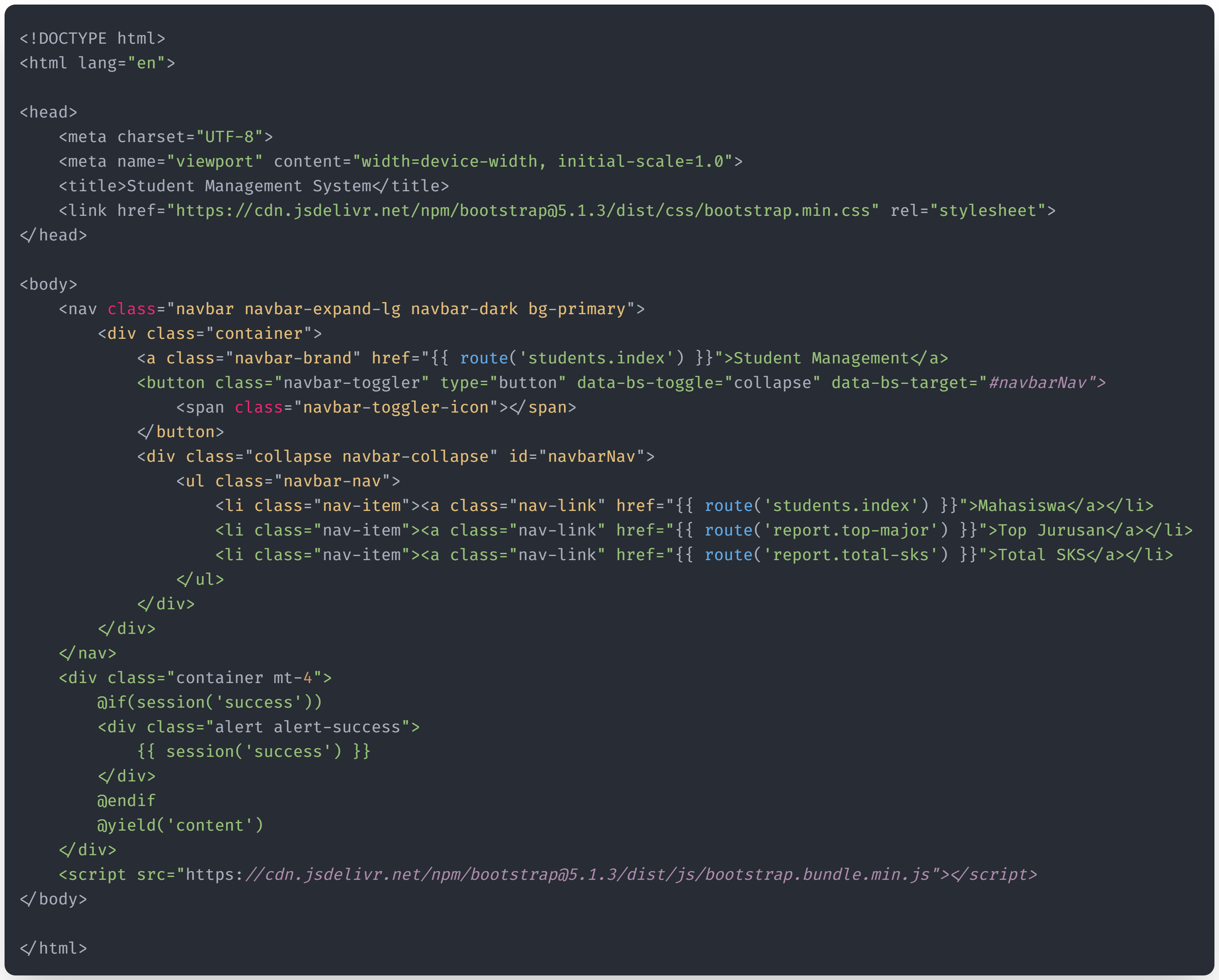Screen dimensions: 1219x980
Task: Click "navbar navbar-expand-lg navbar-dark bg-primary" class string
Action: pyautogui.click(x=401, y=309)
